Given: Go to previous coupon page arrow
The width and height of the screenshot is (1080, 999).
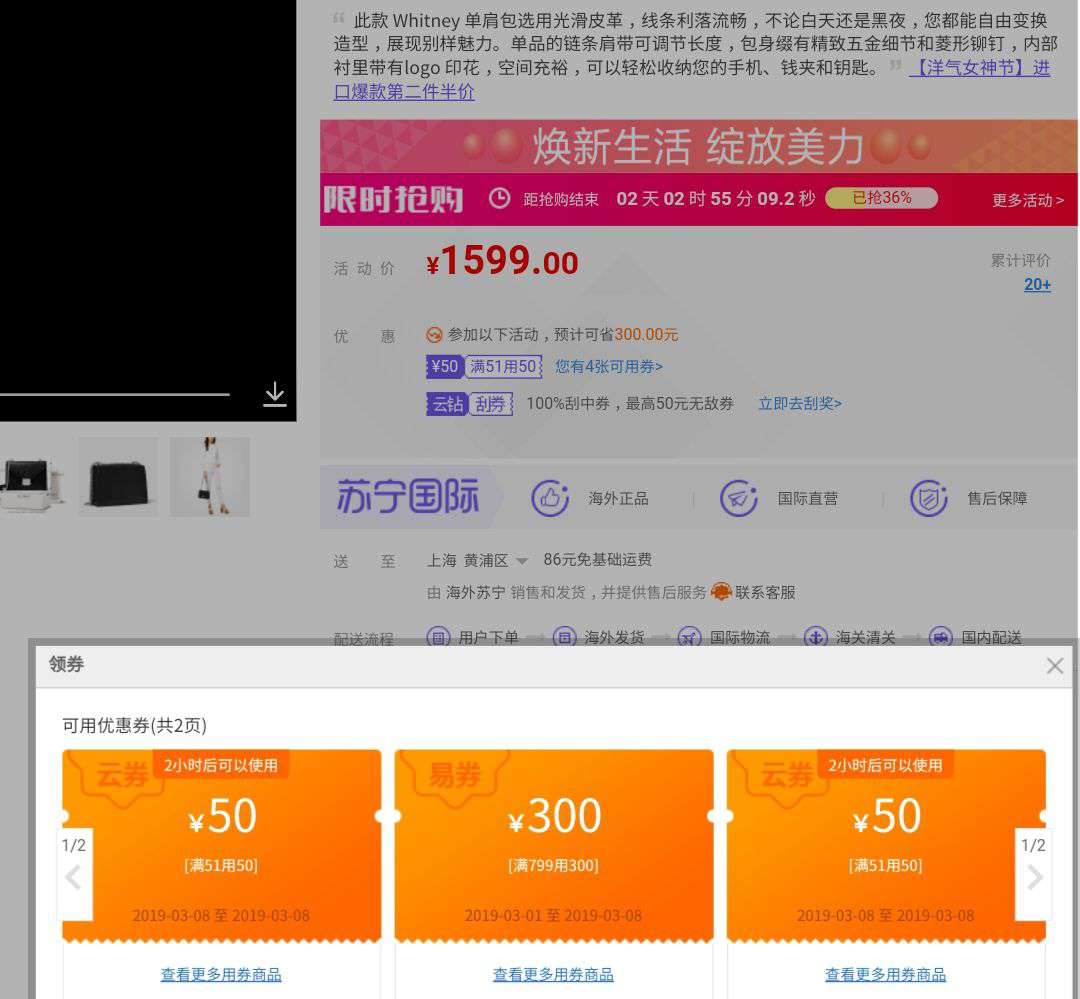Looking at the screenshot, I should coord(74,877).
